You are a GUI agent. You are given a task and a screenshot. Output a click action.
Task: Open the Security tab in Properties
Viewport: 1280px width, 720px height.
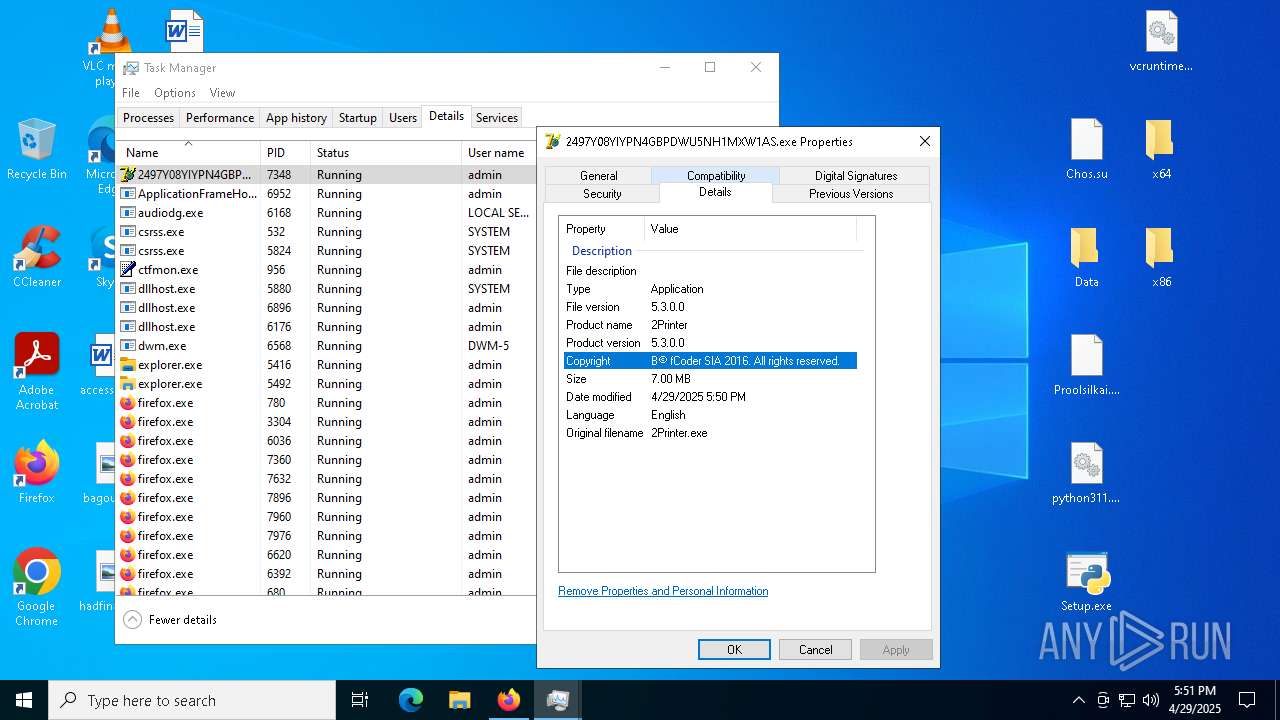(x=602, y=193)
